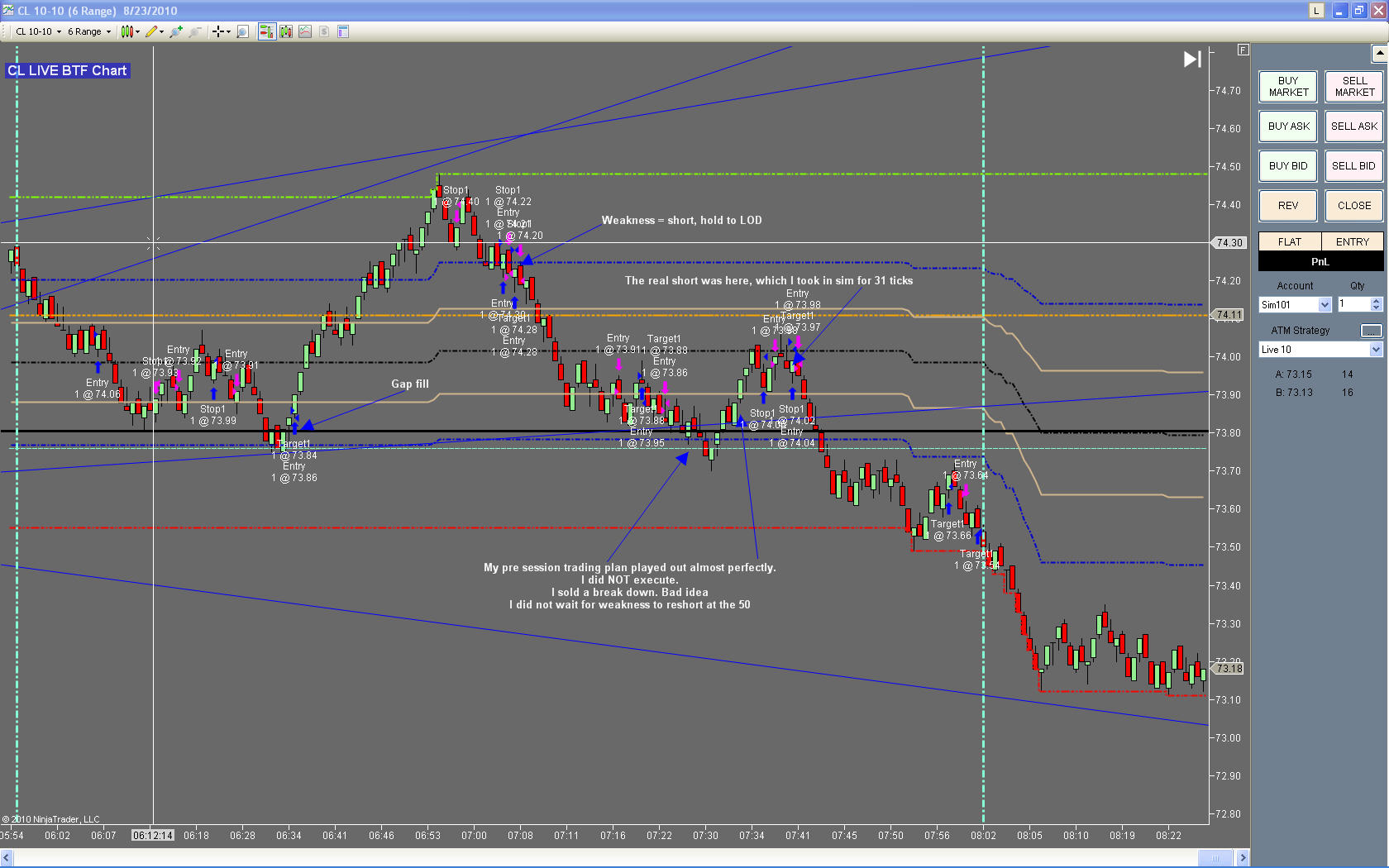1389x868 pixels.
Task: Click the 74.11 price marker on axis
Action: pyautogui.click(x=1229, y=315)
